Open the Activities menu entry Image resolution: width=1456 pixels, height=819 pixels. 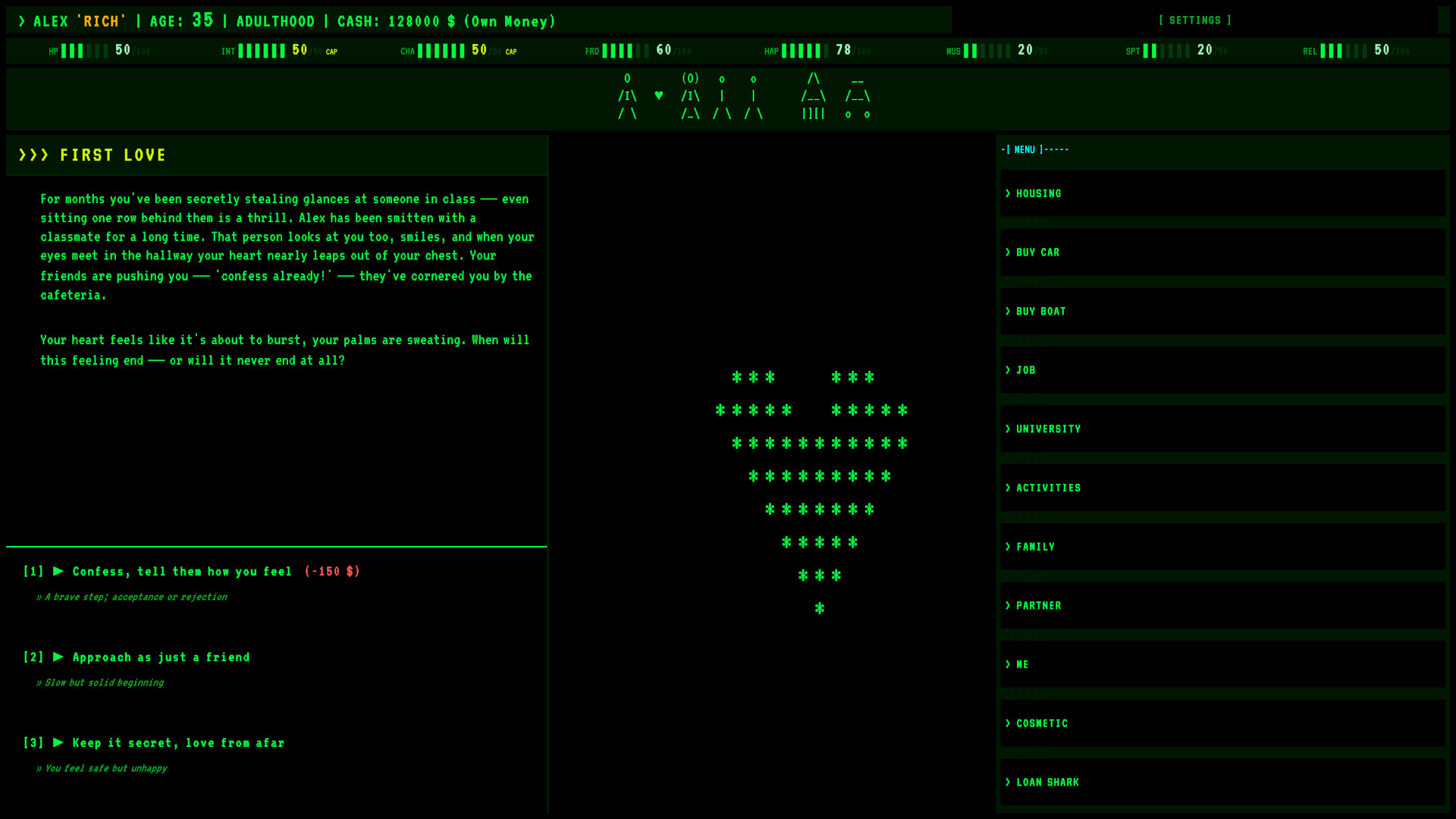1222,488
